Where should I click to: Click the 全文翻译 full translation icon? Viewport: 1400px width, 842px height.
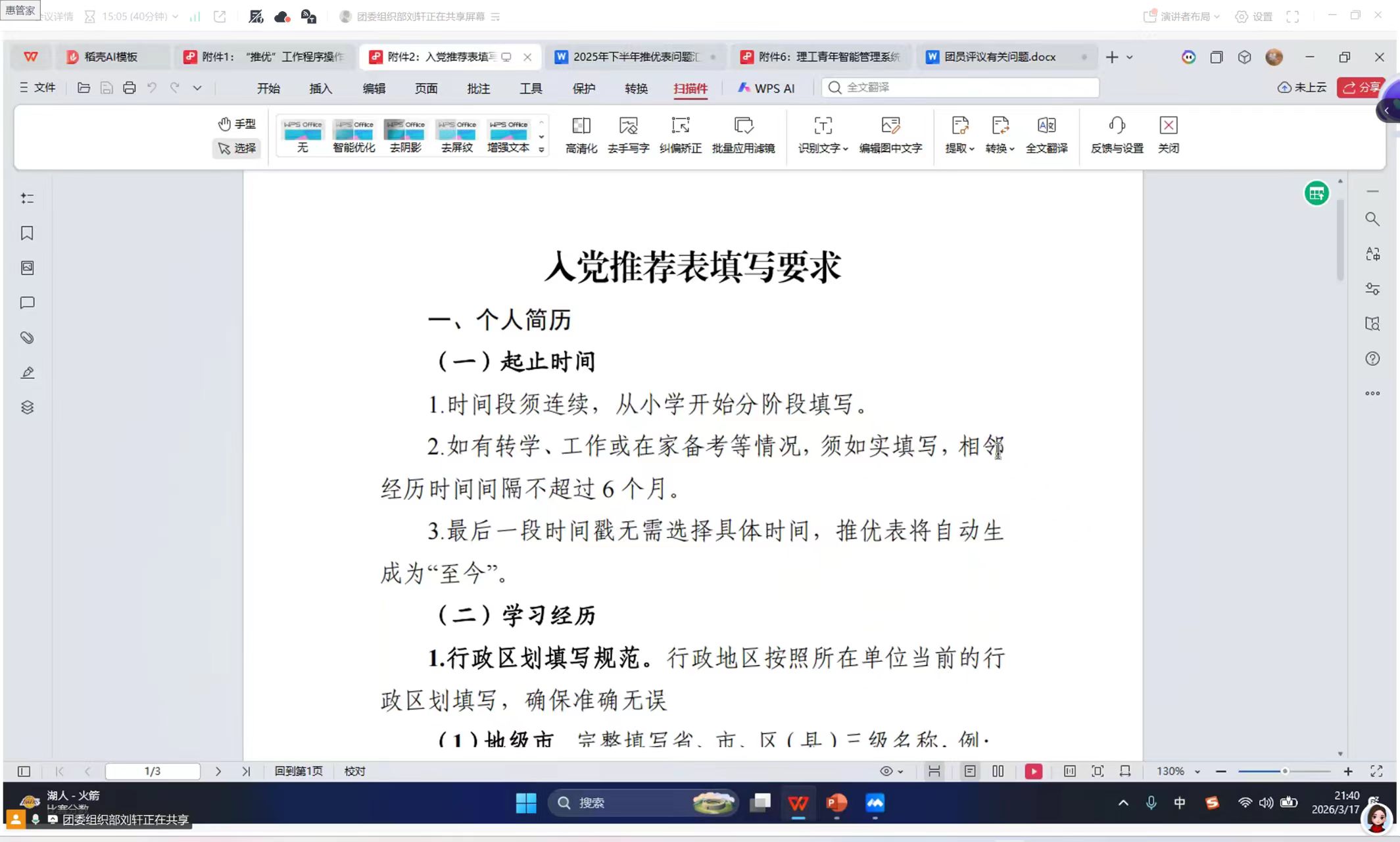(1046, 126)
